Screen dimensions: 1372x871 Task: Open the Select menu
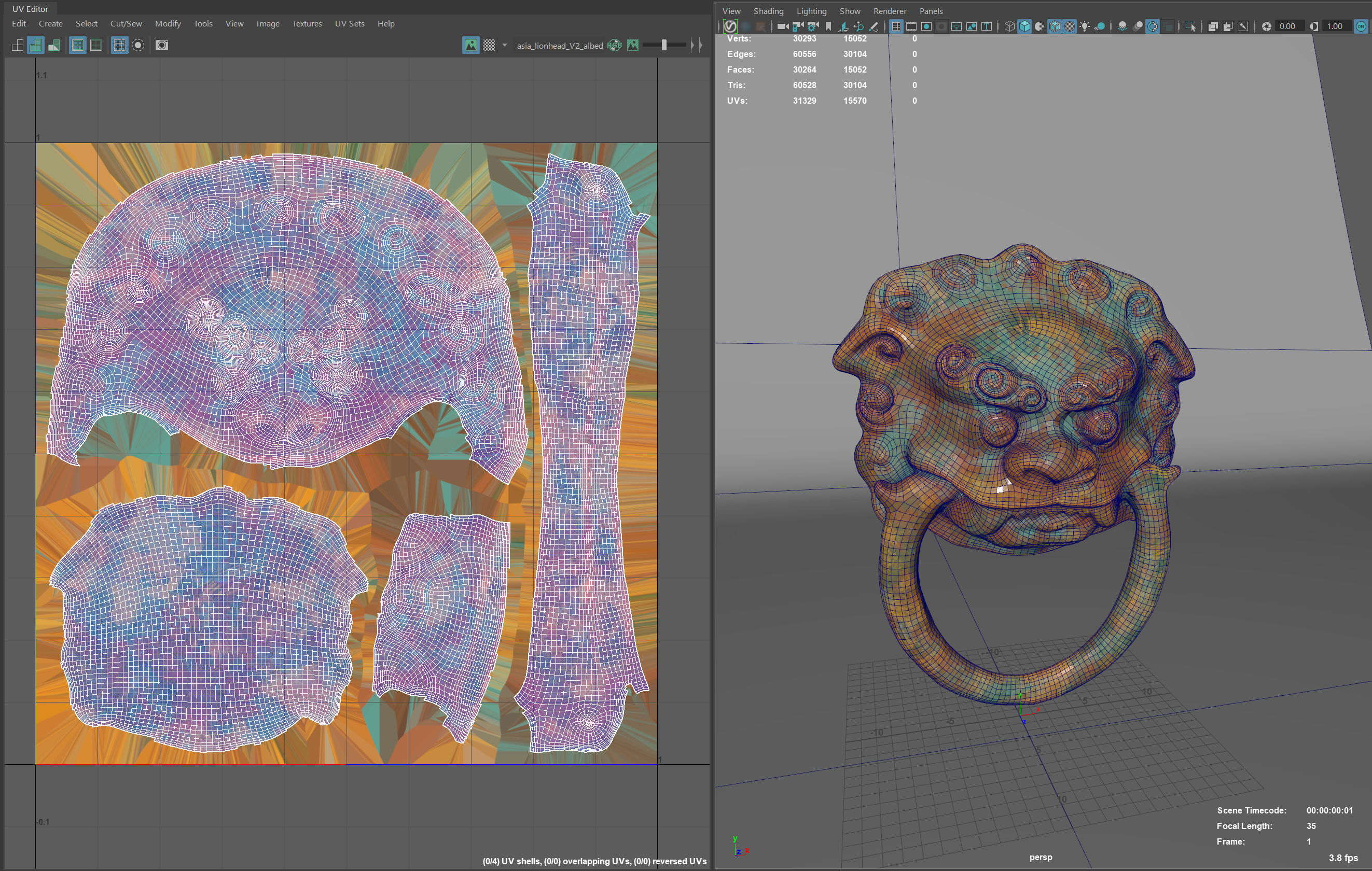point(87,23)
